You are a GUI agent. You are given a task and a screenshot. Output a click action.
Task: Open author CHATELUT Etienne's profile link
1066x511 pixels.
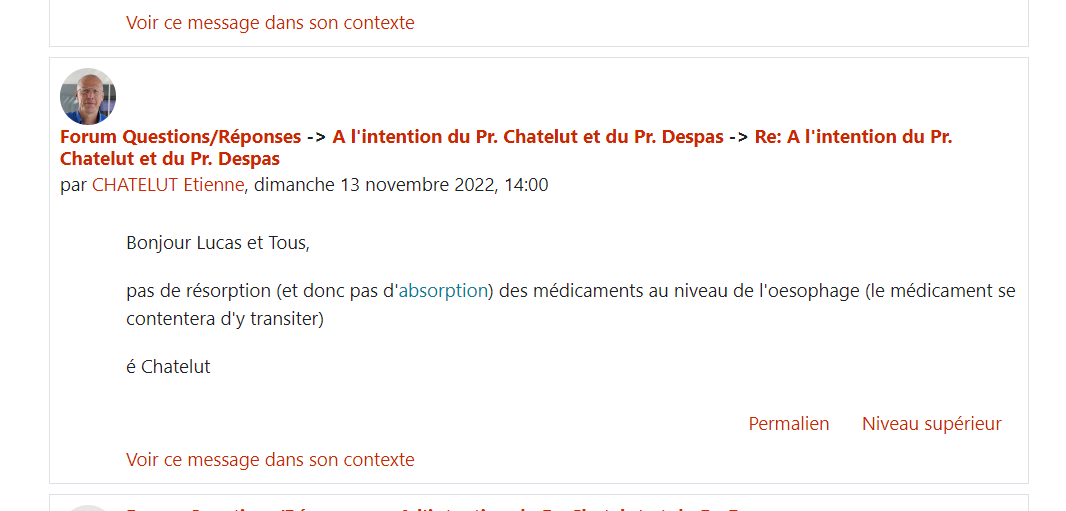167,185
